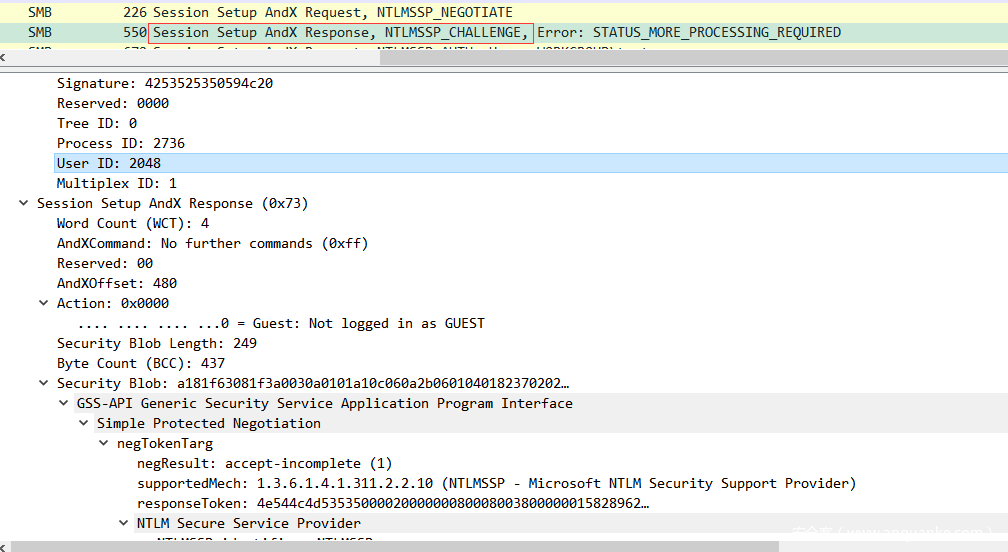
Task: Collapse the GSS-API Generic Security Service node
Action: (x=64, y=403)
